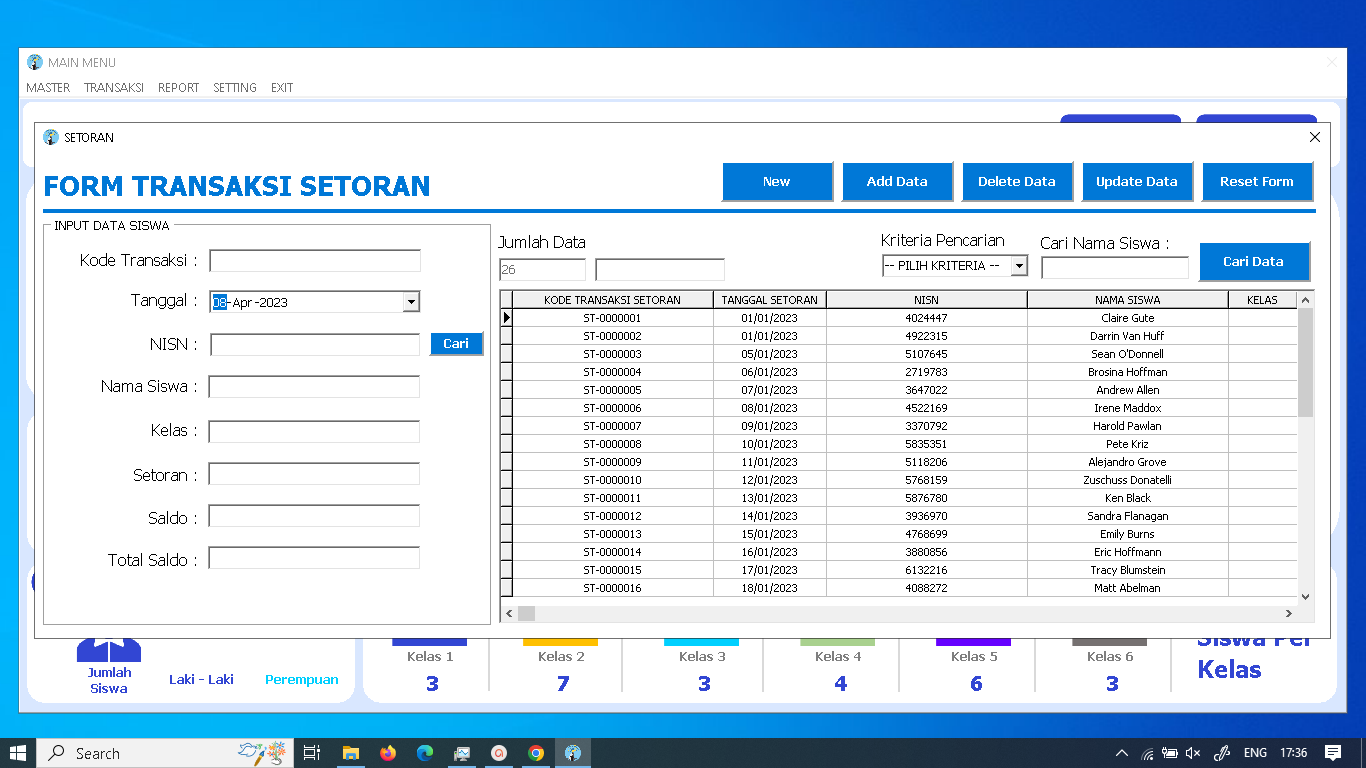Open the Task View icon on the taskbar
This screenshot has height=768, width=1366.
(312, 753)
